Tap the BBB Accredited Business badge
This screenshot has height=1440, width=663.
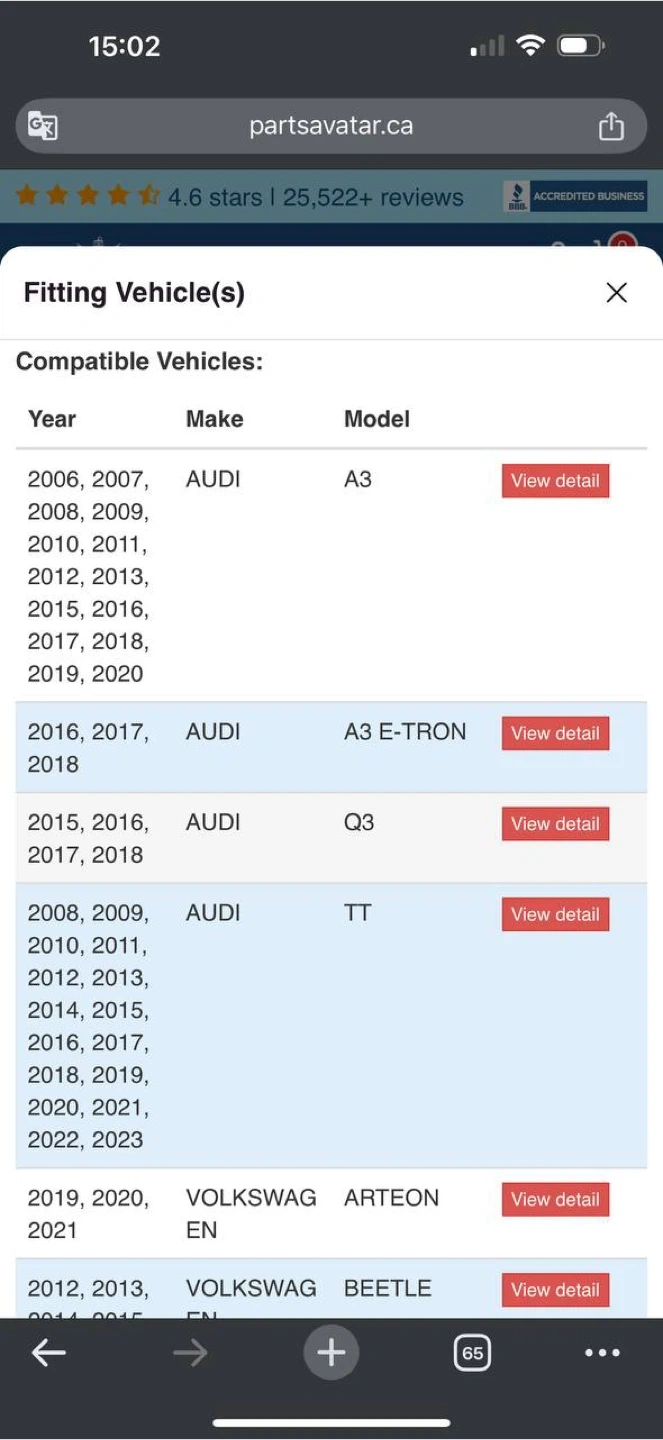point(575,196)
